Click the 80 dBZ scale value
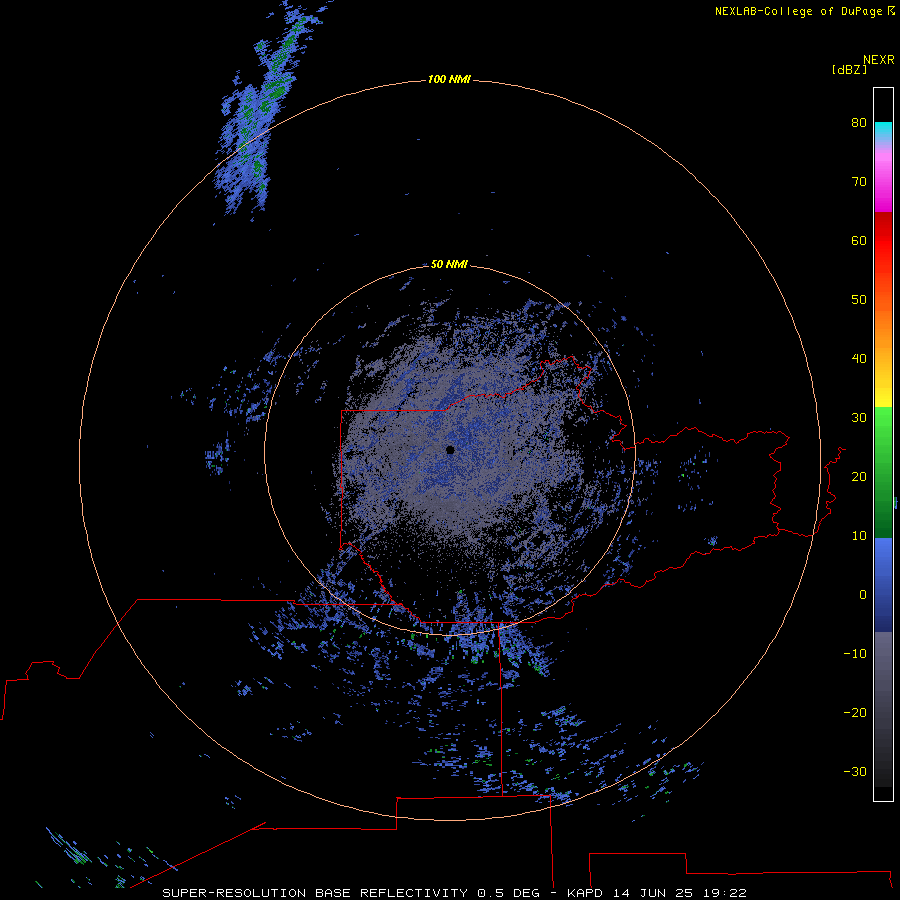 859,123
